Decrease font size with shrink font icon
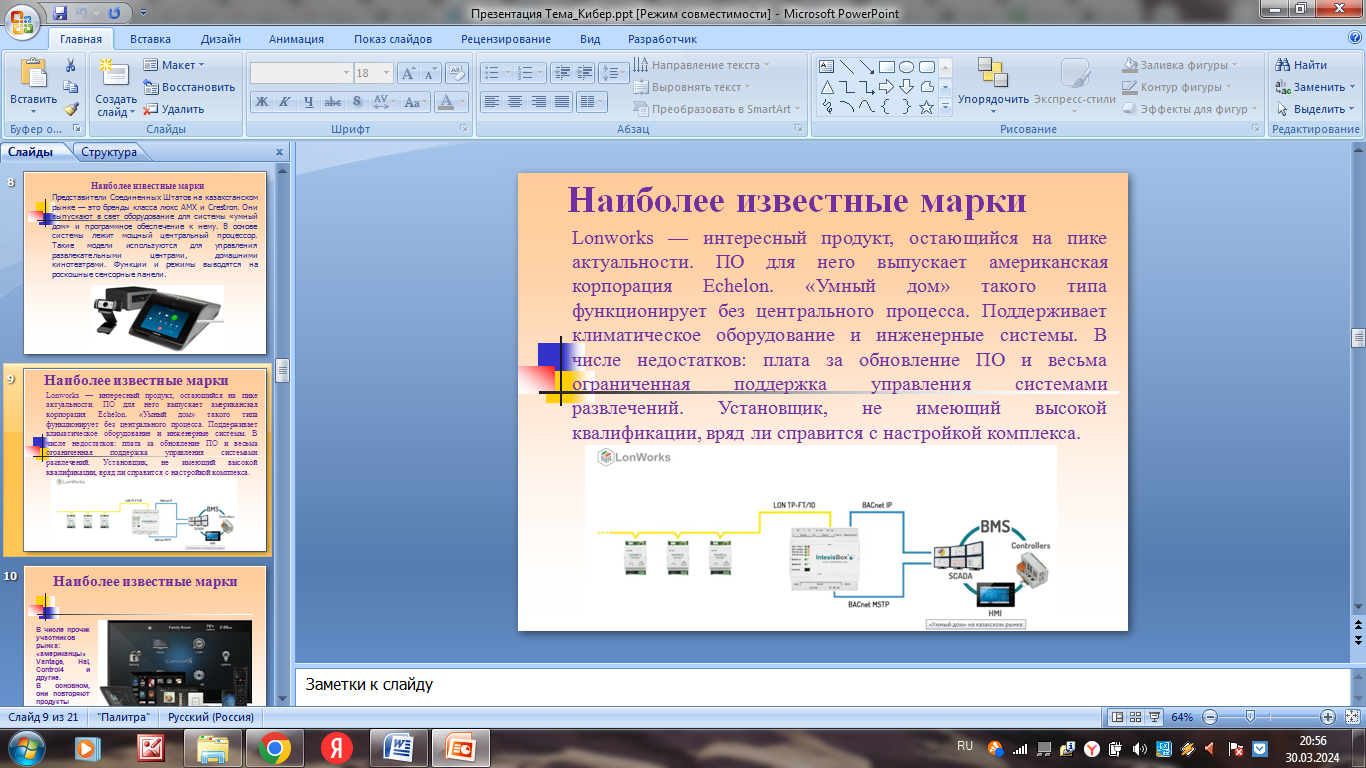This screenshot has height=768, width=1366. coord(430,73)
